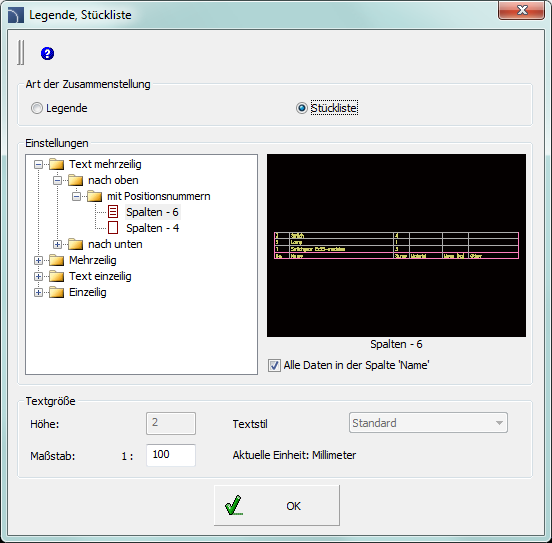Screen dimensions: 552x543
Task: Click the mit Positionsnummern folder icon
Action: 94,196
